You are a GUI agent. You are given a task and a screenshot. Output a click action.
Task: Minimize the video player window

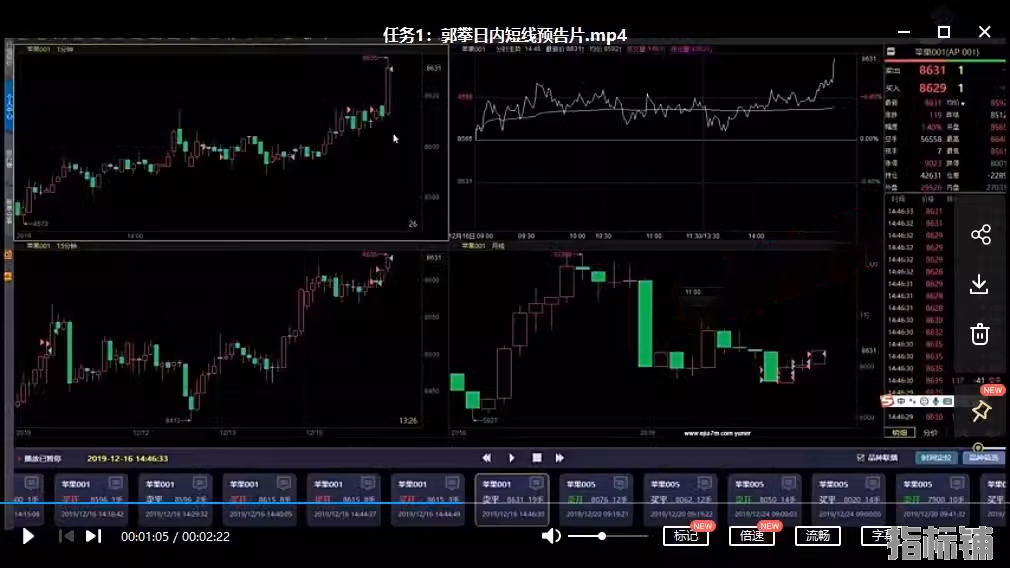click(904, 32)
